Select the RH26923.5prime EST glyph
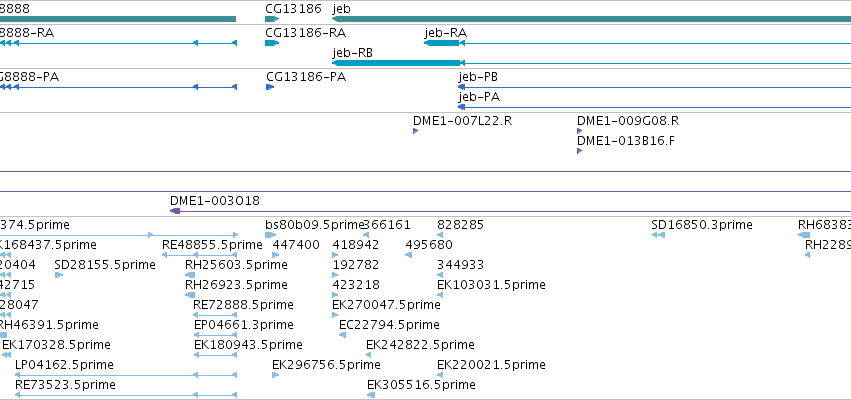The width and height of the screenshot is (851, 400). coord(190,295)
